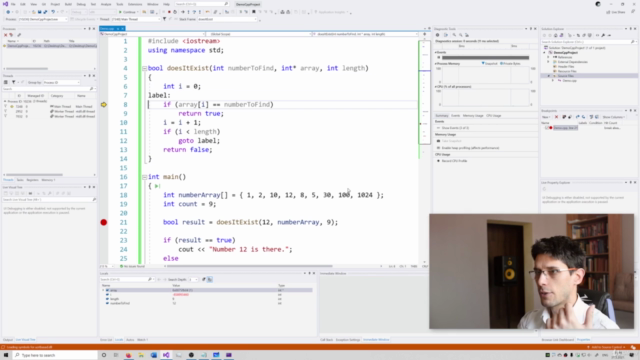This screenshot has height=360, width=640.
Task: Open the Group by Process ID dropdown
Action: (61, 82)
